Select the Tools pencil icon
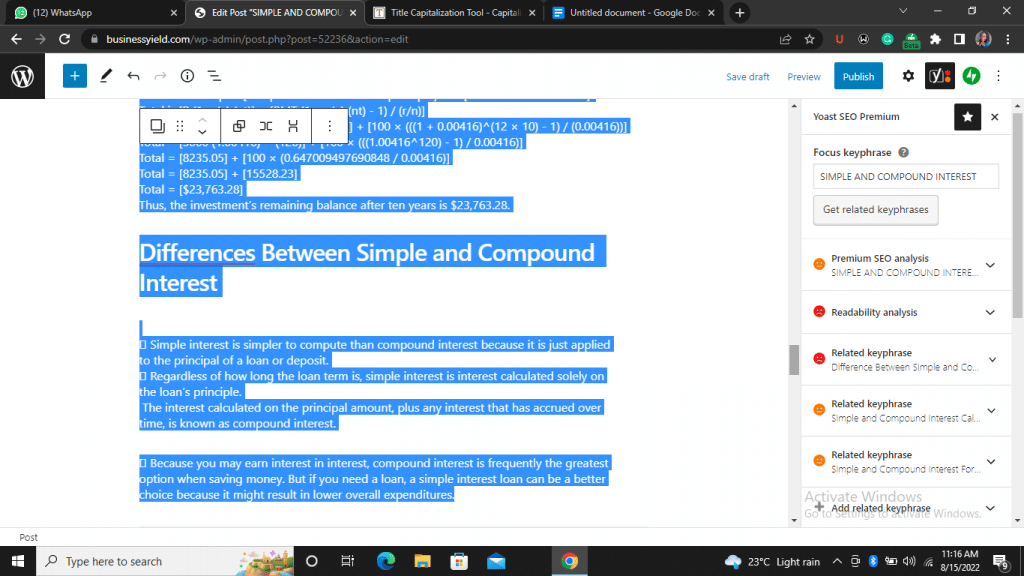The image size is (1024, 576). (106, 76)
